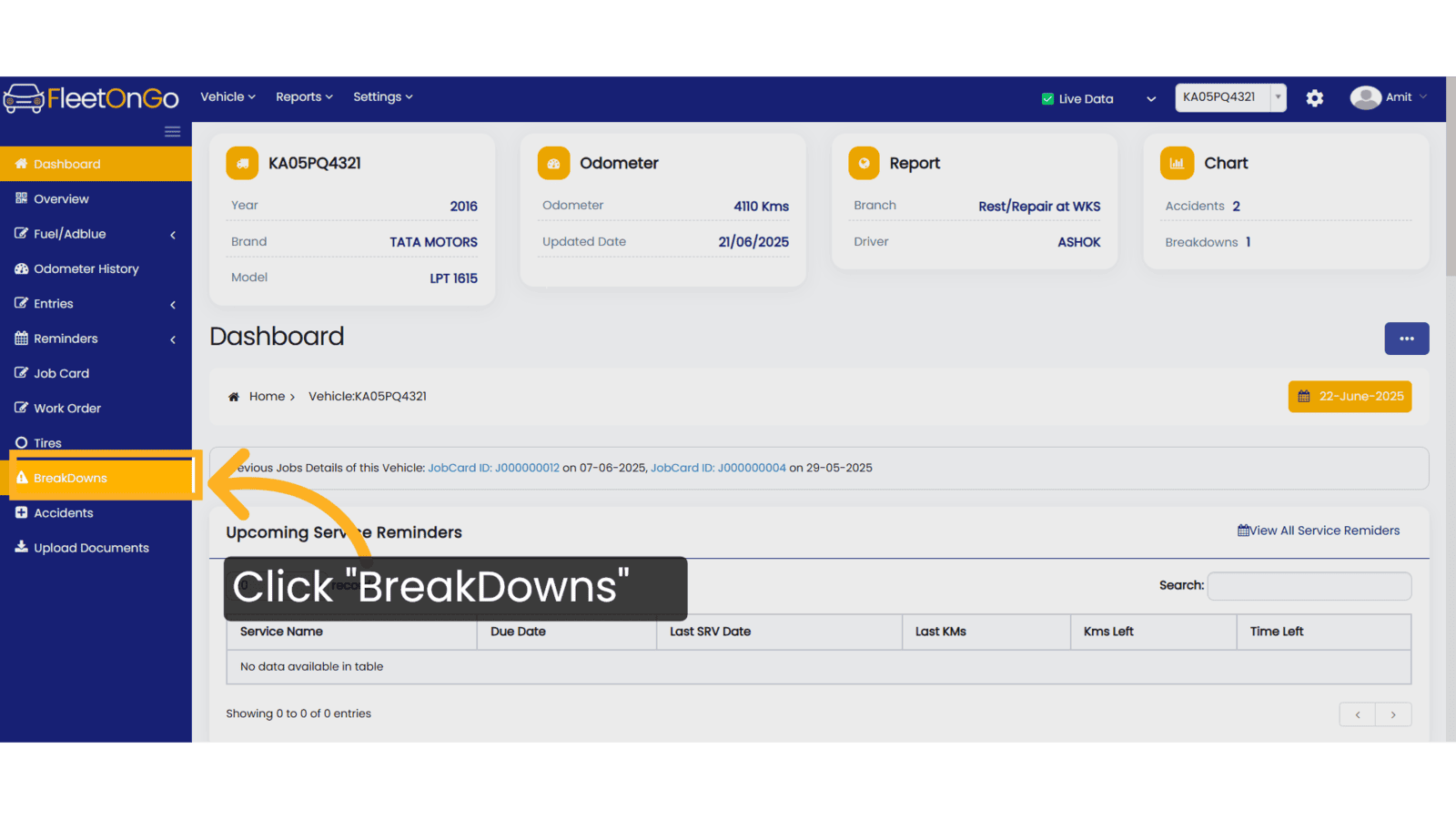Toggle the hamburger sidebar menu icon
The image size is (1456, 819).
[172, 132]
